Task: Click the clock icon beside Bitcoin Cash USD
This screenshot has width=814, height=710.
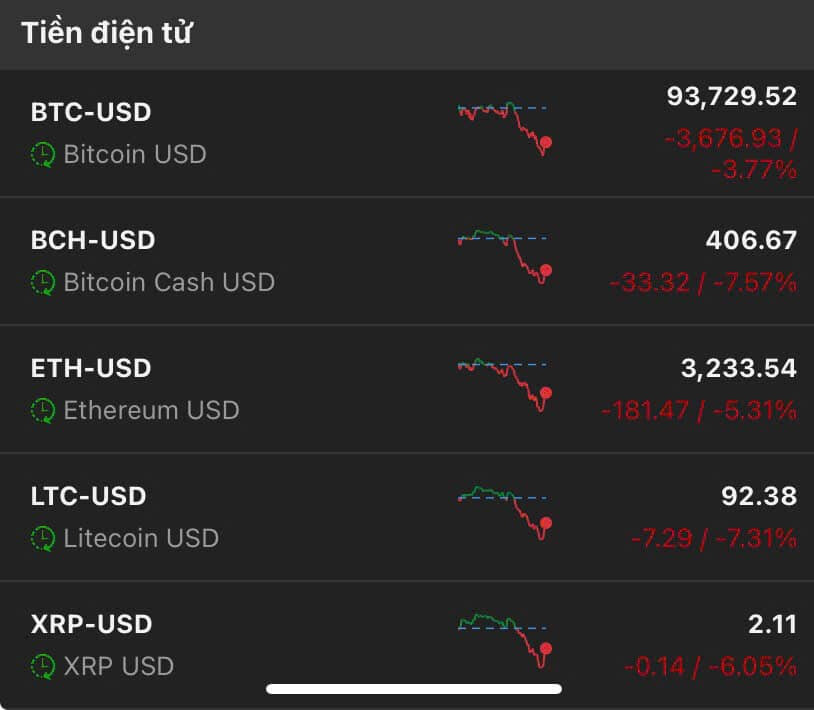Action: pyautogui.click(x=43, y=282)
